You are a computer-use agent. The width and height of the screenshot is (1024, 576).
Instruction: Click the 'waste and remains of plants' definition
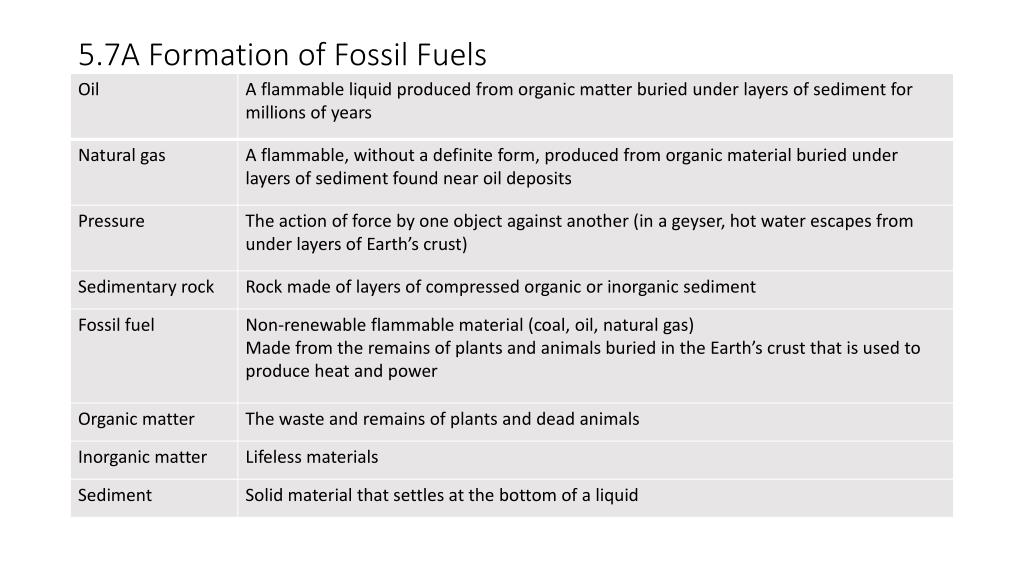tap(442, 419)
